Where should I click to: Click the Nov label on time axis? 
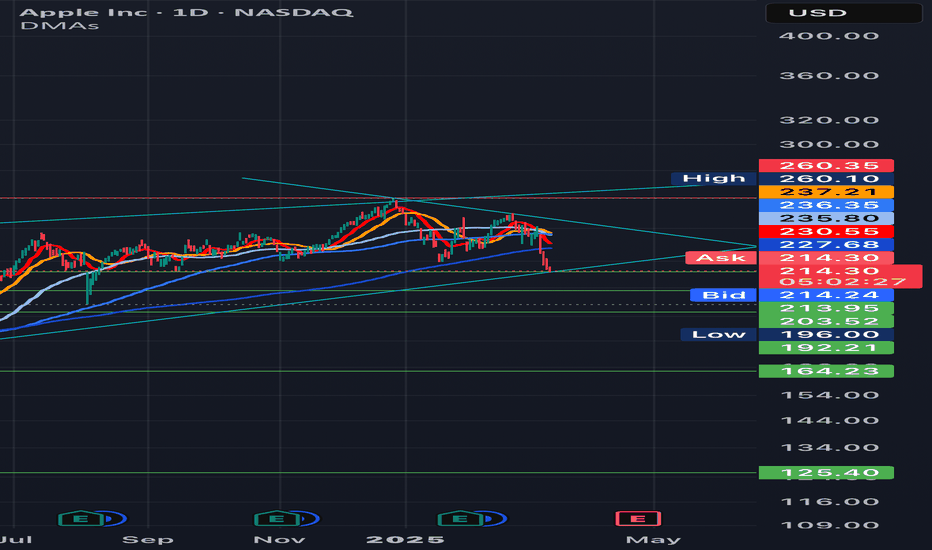279,540
